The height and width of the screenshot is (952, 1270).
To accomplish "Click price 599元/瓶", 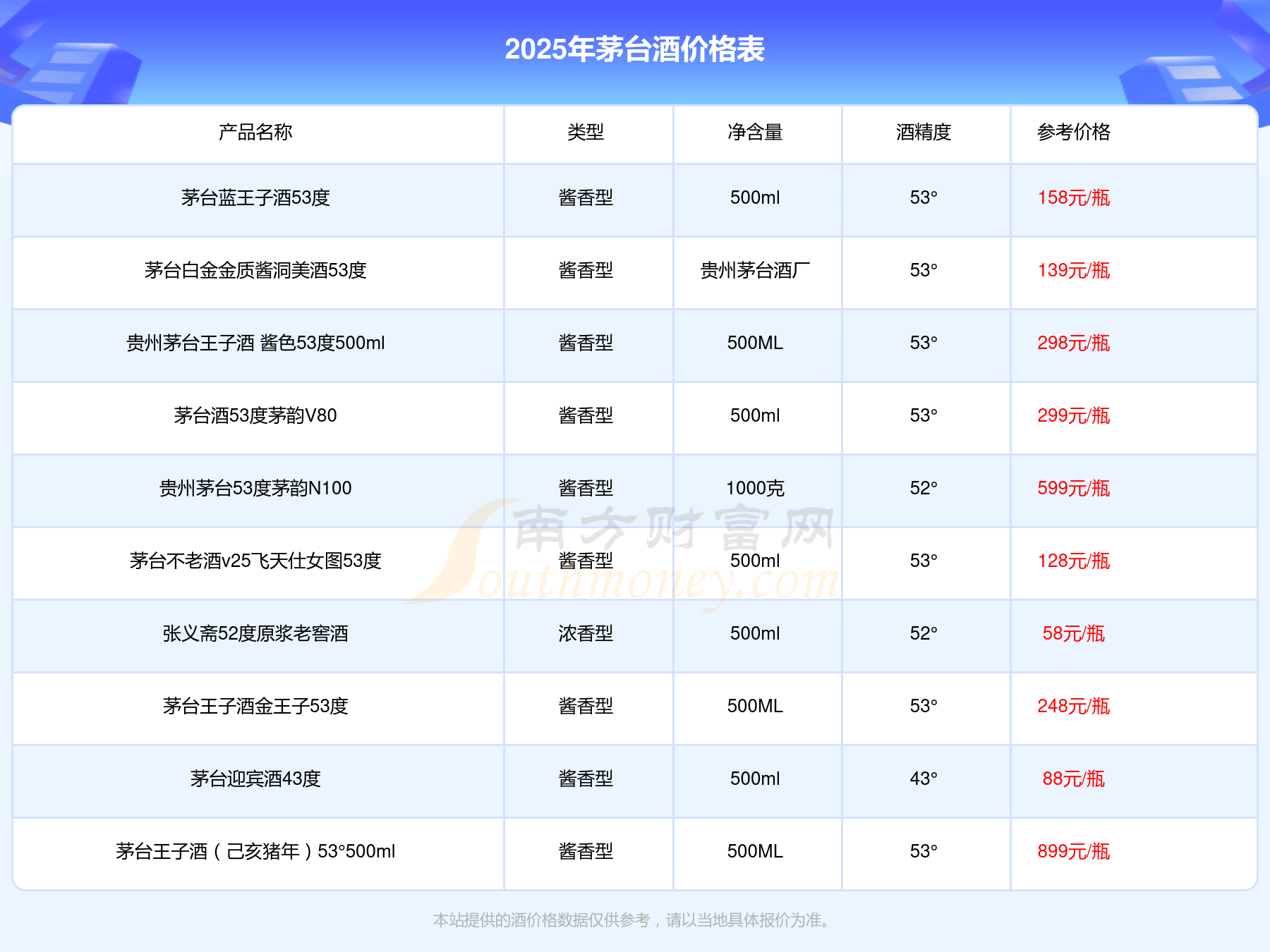I will 1074,488.
